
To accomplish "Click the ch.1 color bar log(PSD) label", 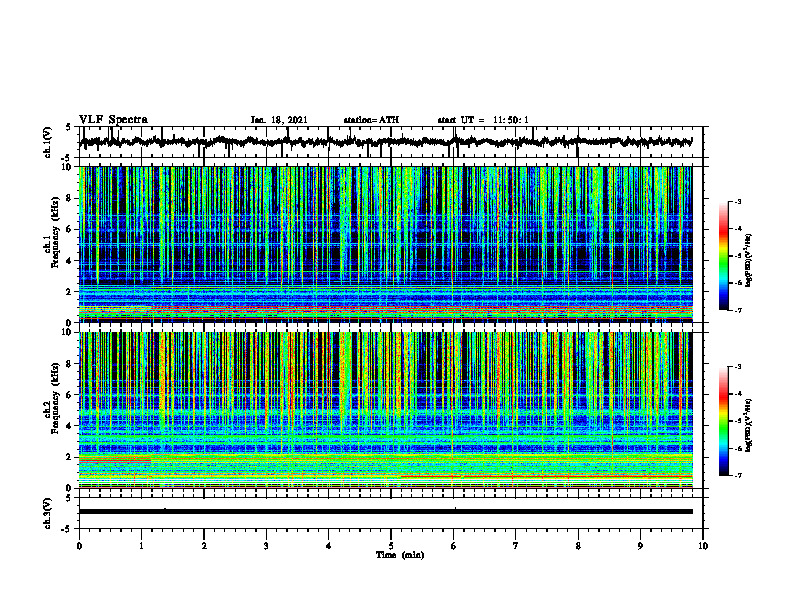I will click(749, 260).
